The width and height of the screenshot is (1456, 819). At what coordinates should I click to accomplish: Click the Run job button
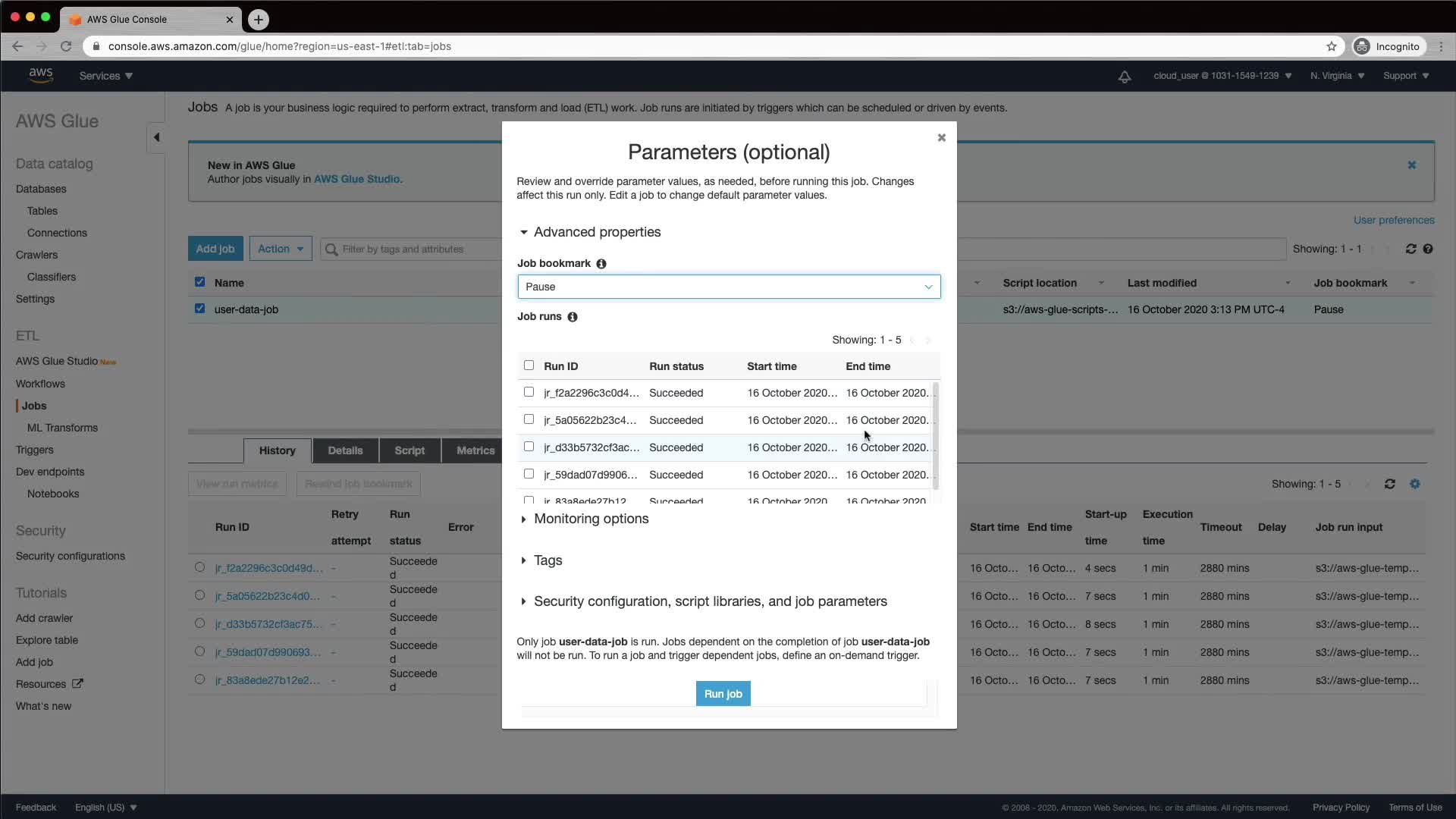(723, 694)
